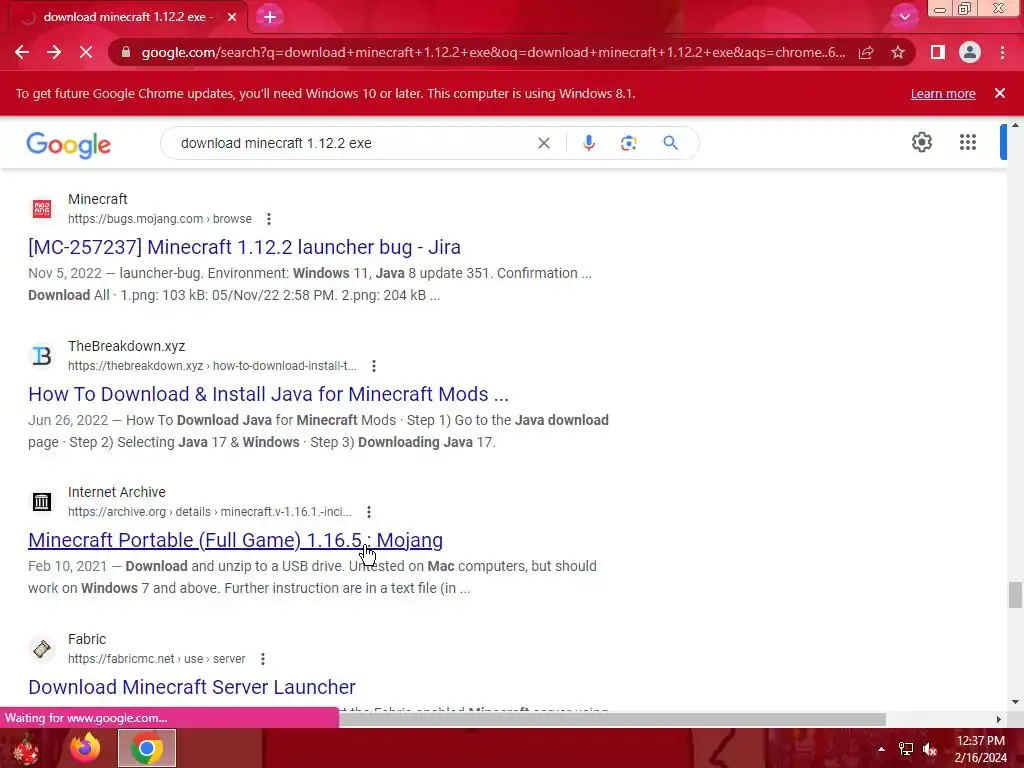1024x768 pixels.
Task: Open Download Minecraft Server Launcher result
Action: [192, 687]
